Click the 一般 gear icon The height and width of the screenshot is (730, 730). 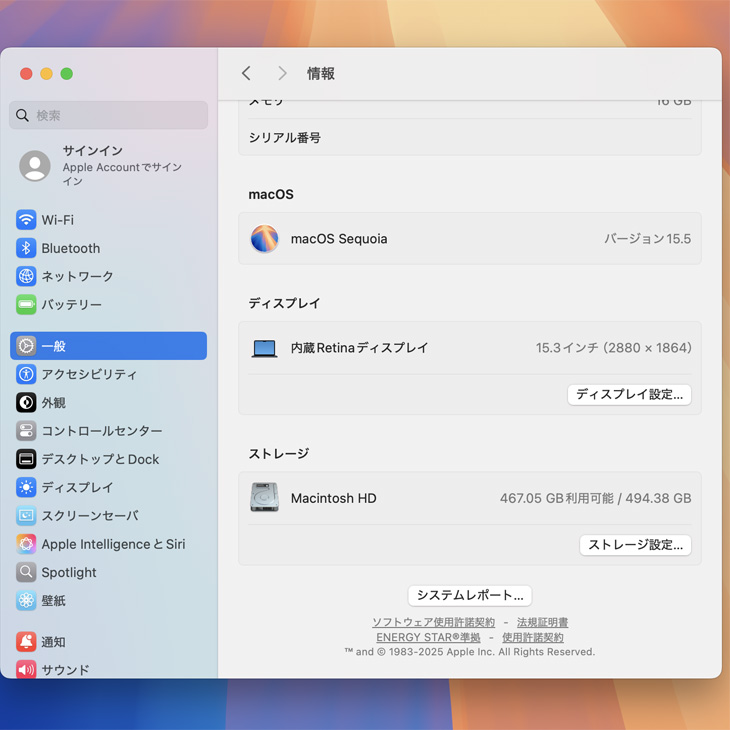point(26,346)
